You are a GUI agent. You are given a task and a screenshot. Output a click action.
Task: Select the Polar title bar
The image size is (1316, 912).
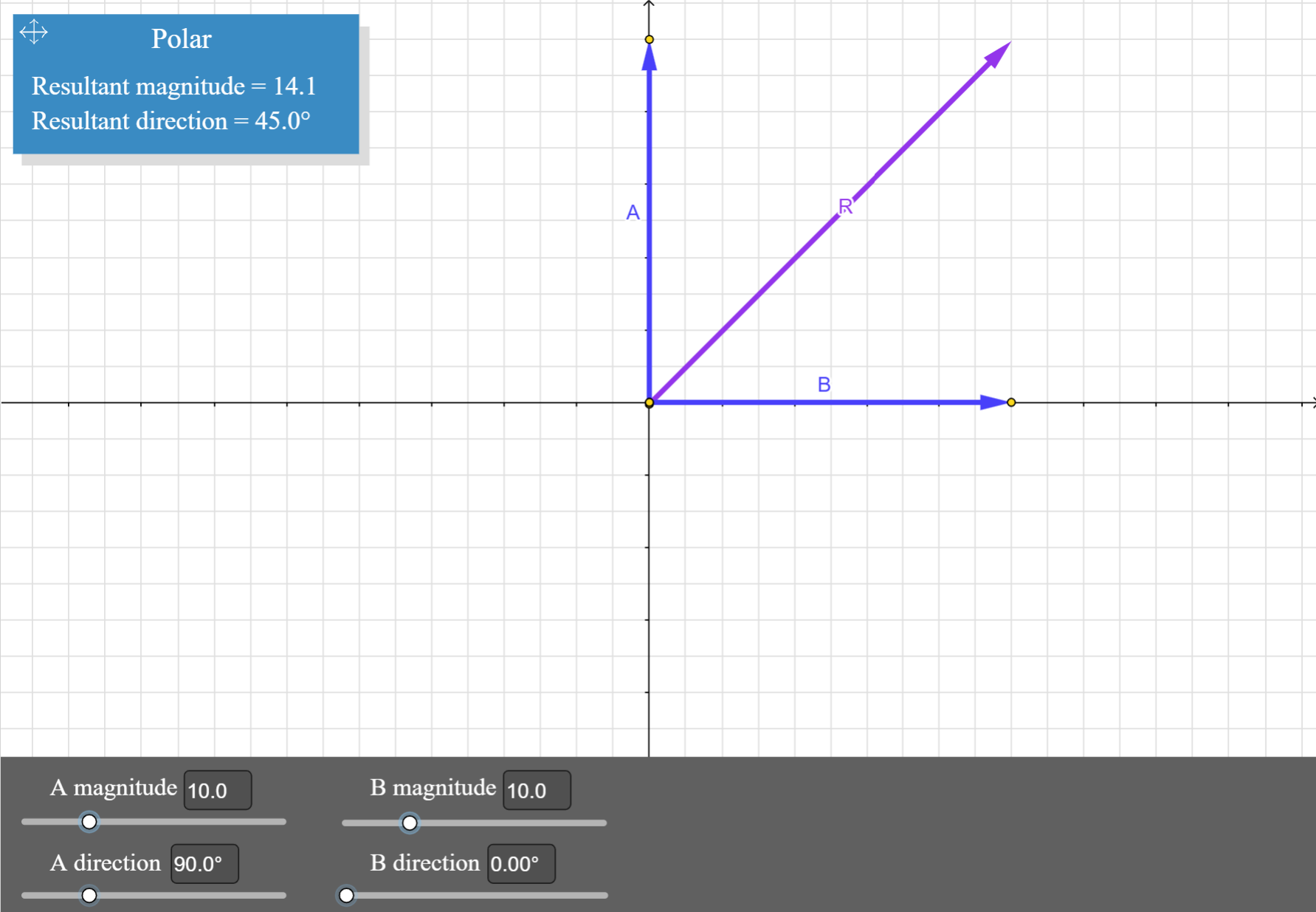click(181, 38)
